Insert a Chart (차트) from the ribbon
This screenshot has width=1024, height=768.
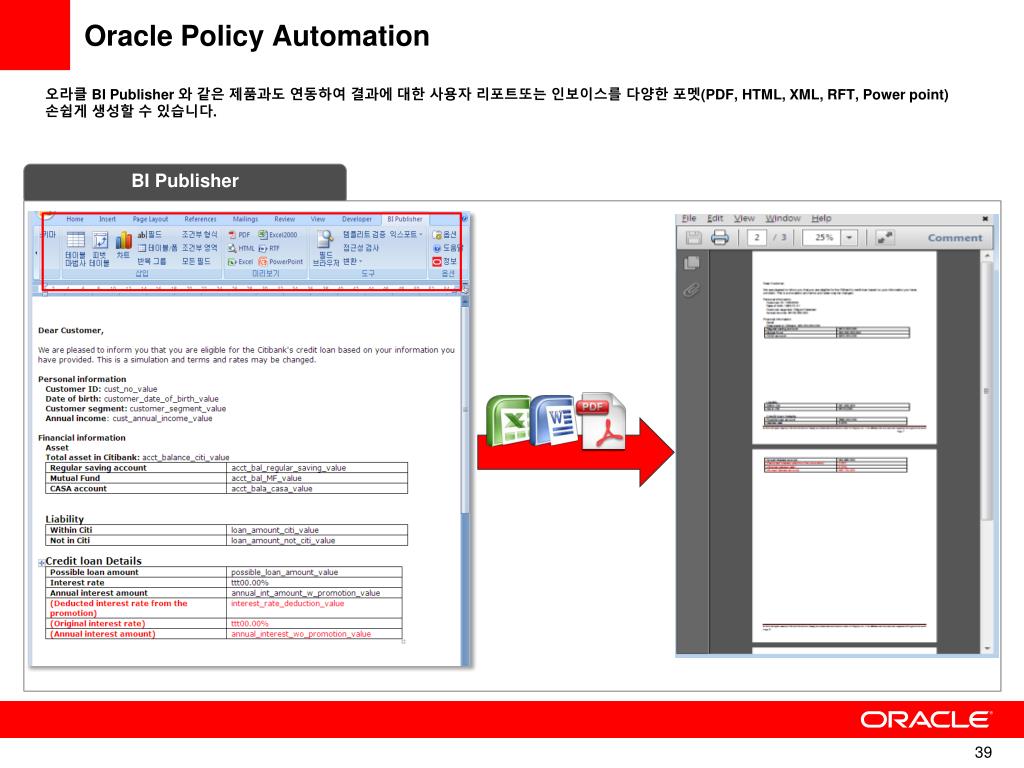[x=123, y=245]
